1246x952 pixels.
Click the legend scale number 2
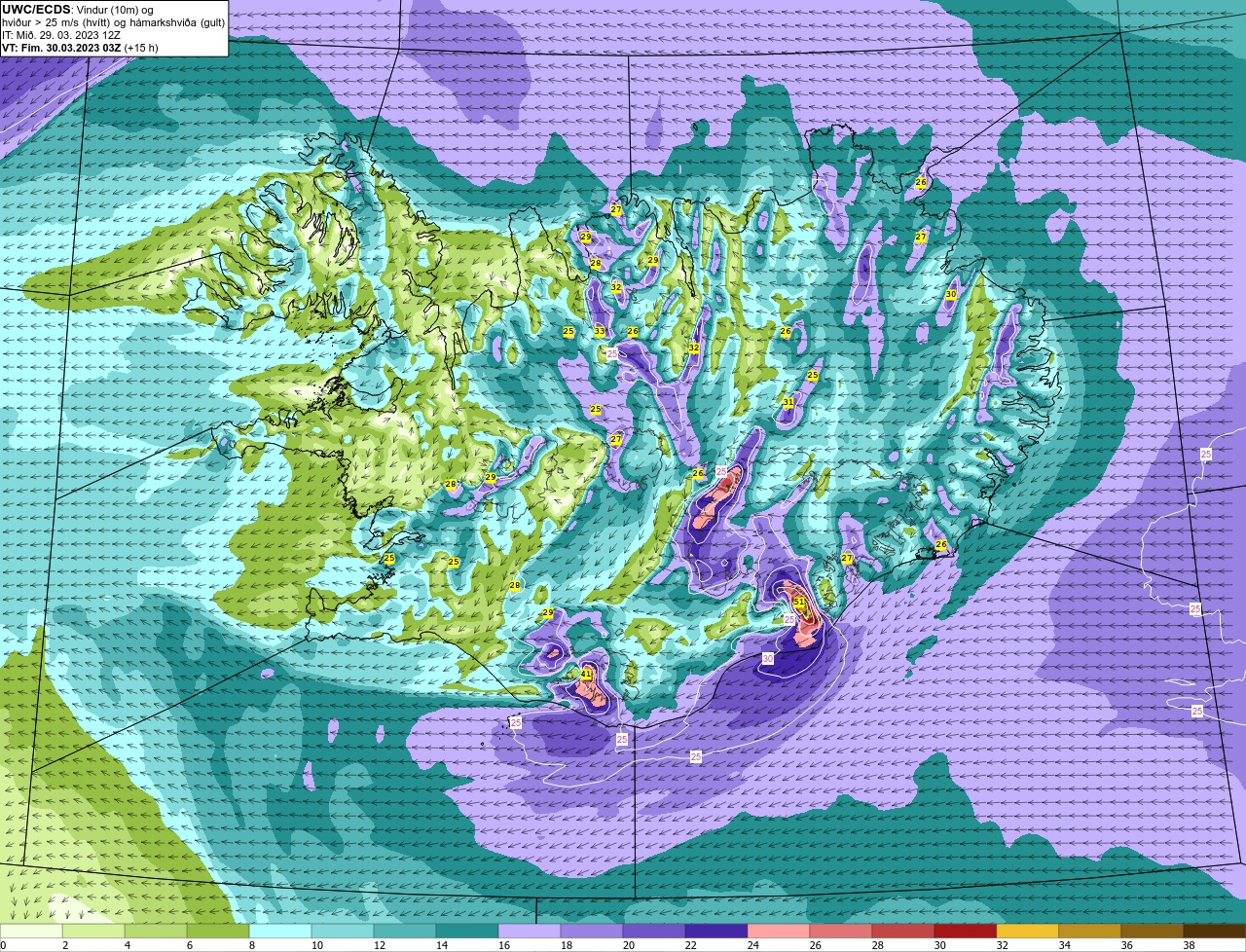tap(65, 945)
